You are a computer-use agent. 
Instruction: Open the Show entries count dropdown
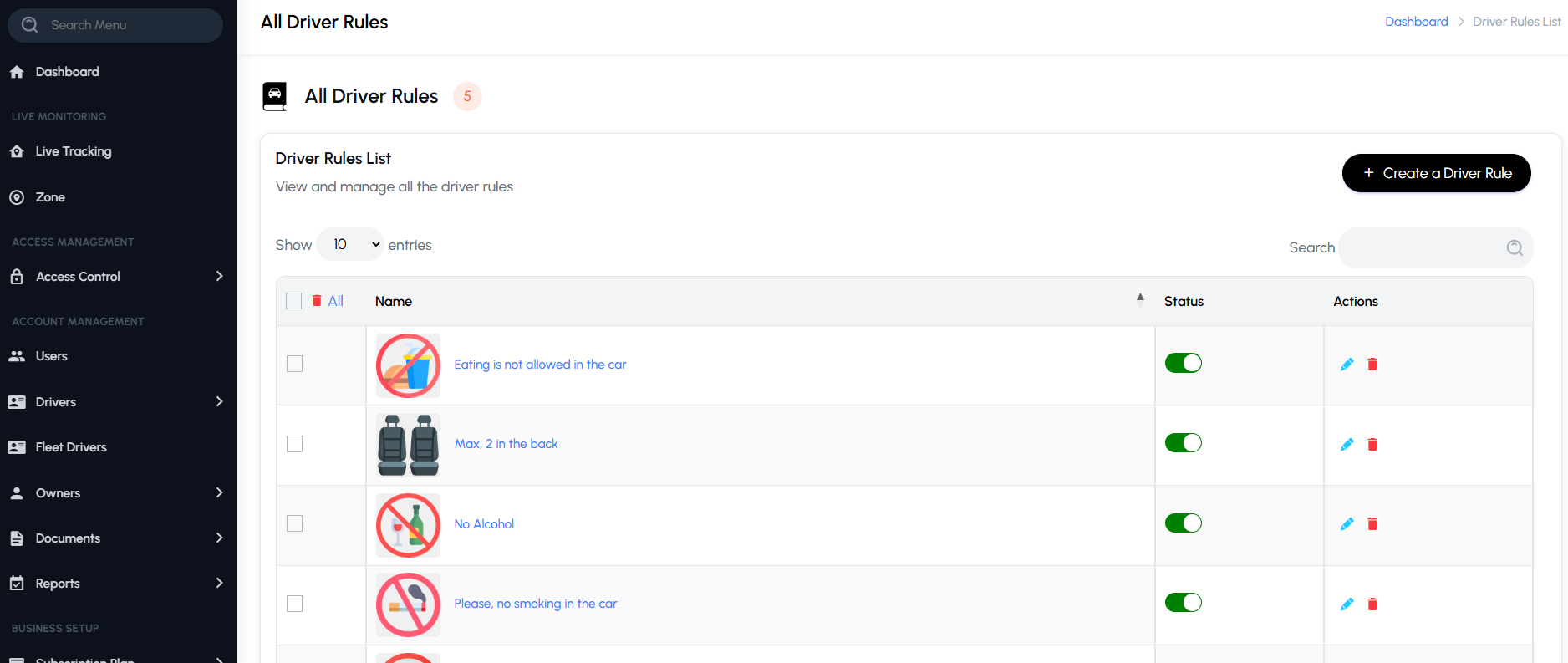pyautogui.click(x=350, y=245)
